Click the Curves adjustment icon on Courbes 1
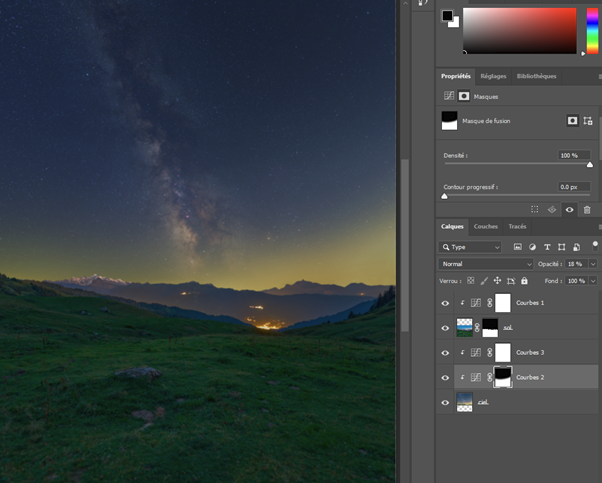602x483 pixels. 476,303
